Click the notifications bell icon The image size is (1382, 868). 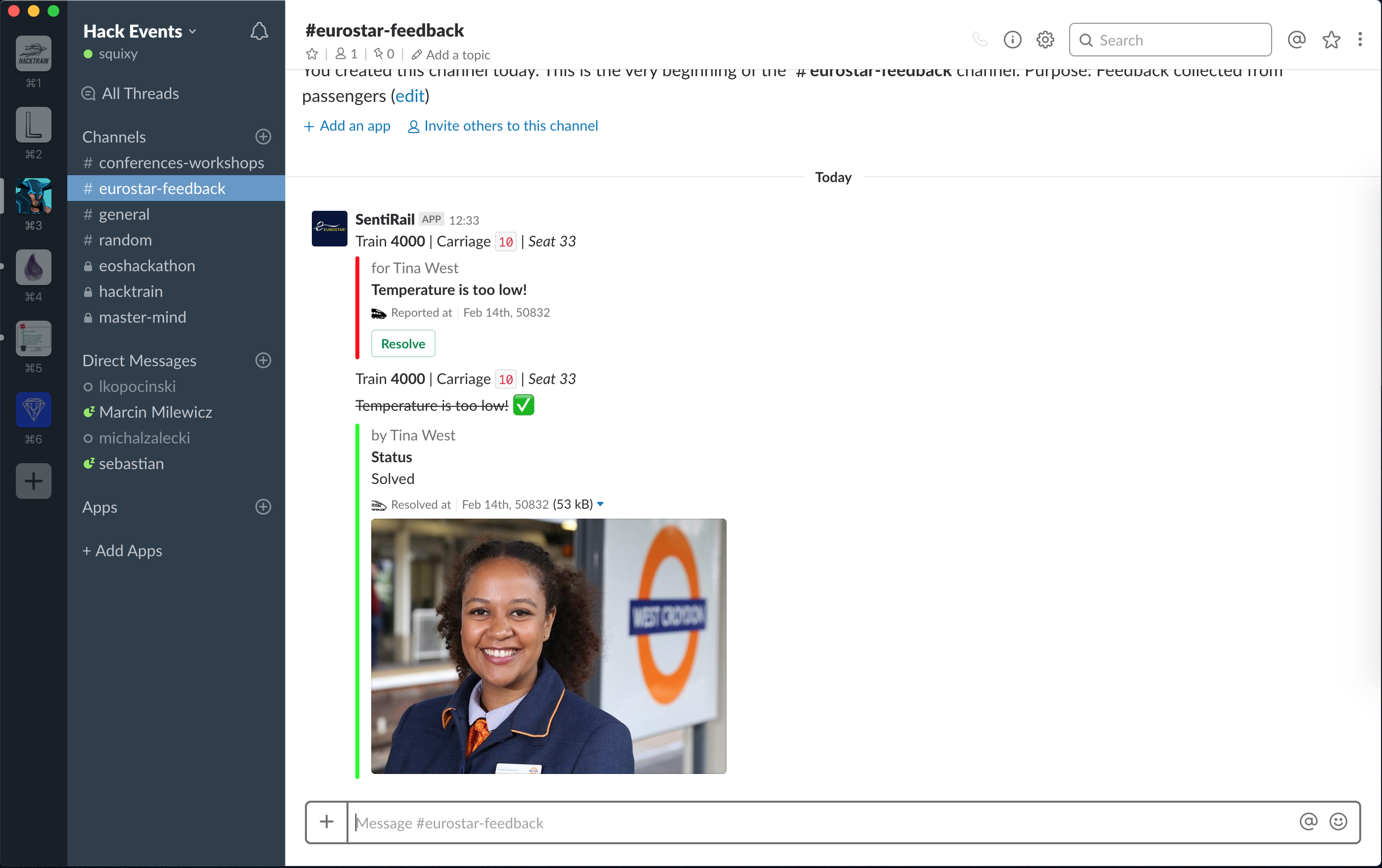(x=259, y=32)
